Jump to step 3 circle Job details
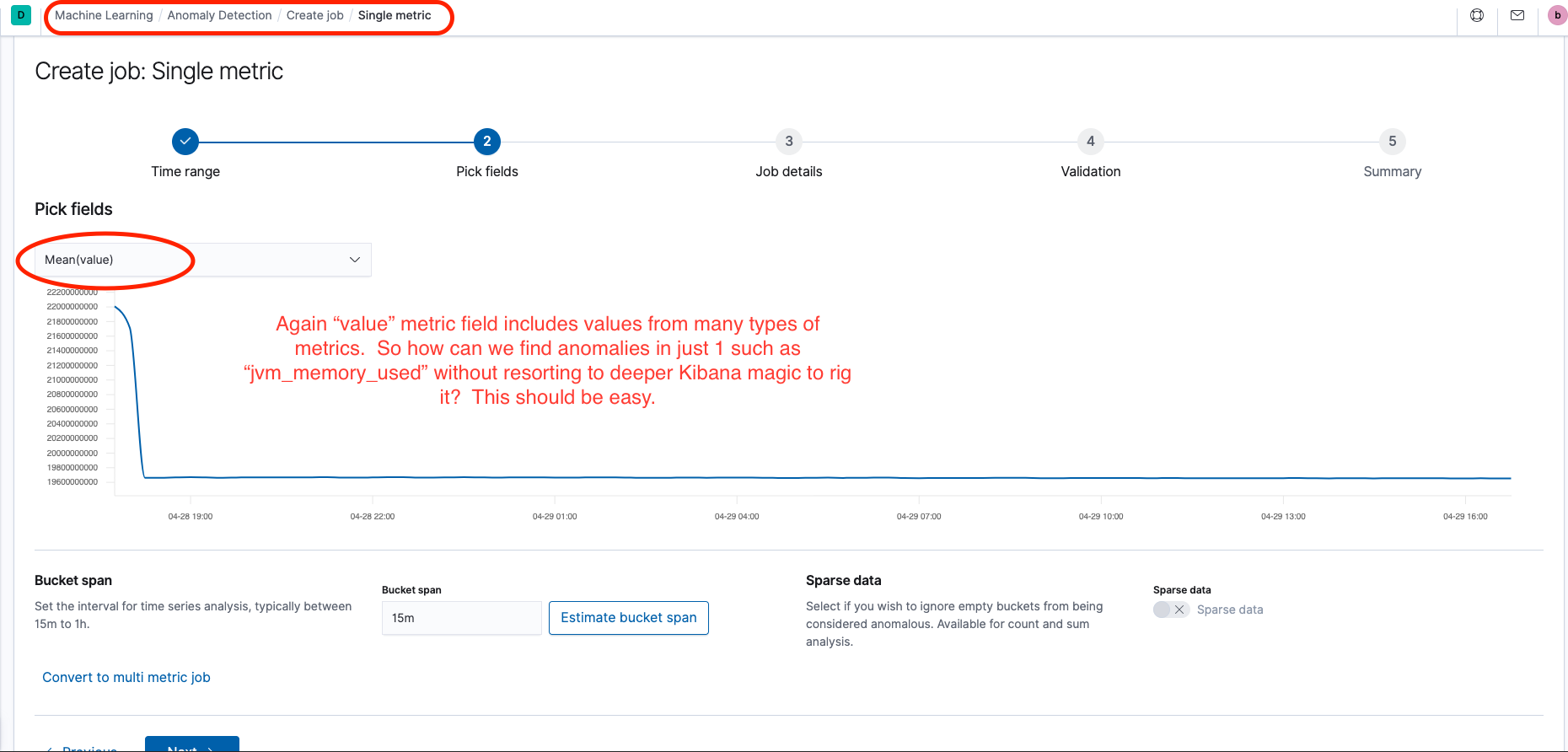The width and height of the screenshot is (1568, 752). pyautogui.click(x=789, y=142)
